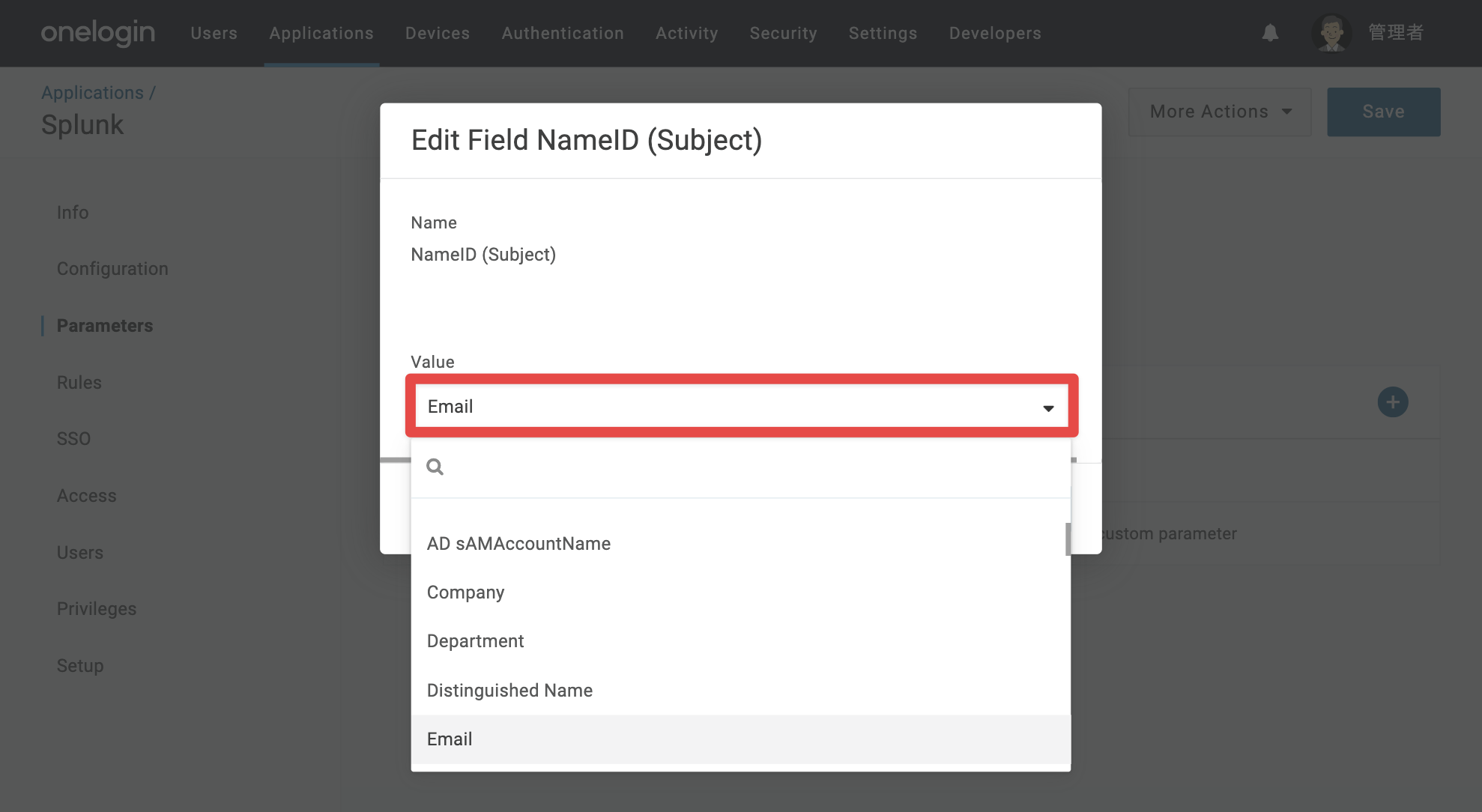Open the Developers menu
This screenshot has height=812, width=1482.
(995, 33)
